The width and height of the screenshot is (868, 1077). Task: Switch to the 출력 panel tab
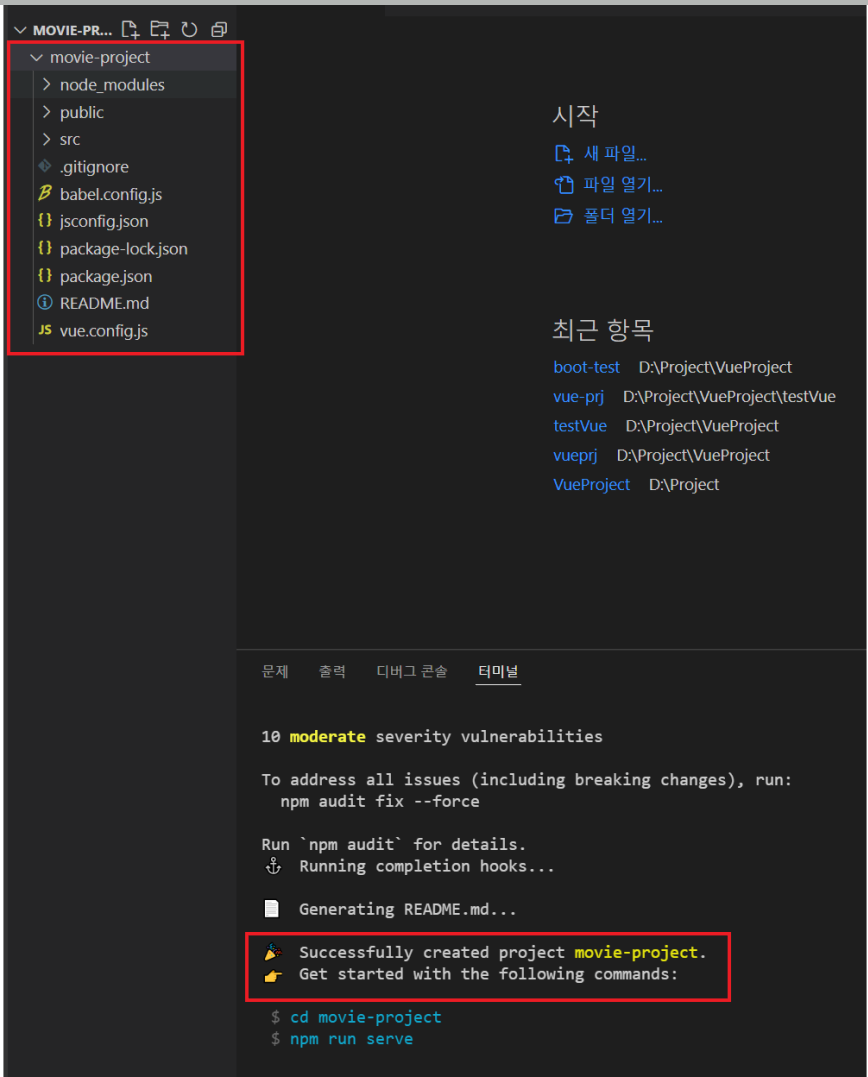tap(332, 671)
